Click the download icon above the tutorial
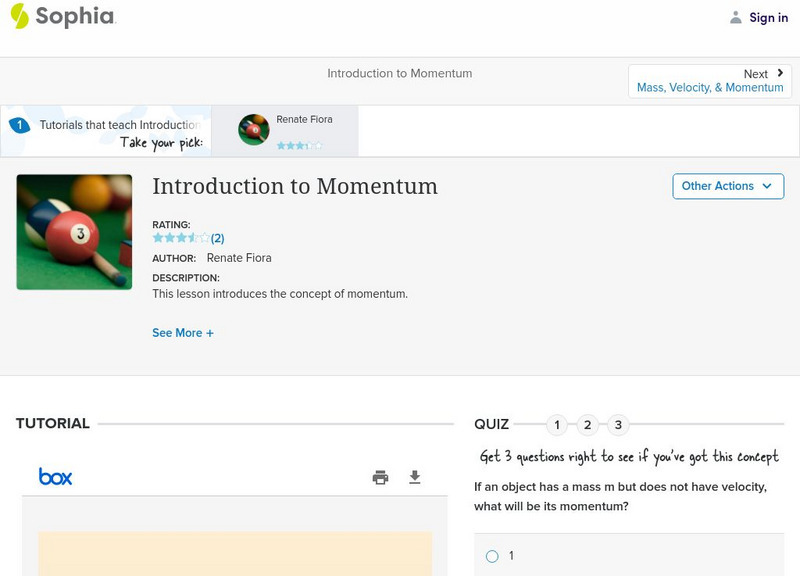Screen dimensions: 800x576 coord(413,478)
